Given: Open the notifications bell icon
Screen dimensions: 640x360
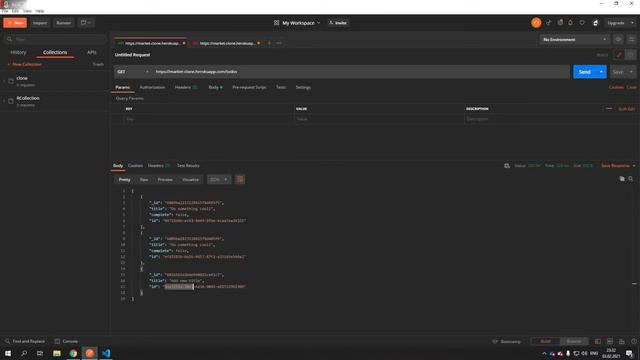Looking at the screenshot, I should pyautogui.click(x=570, y=23).
